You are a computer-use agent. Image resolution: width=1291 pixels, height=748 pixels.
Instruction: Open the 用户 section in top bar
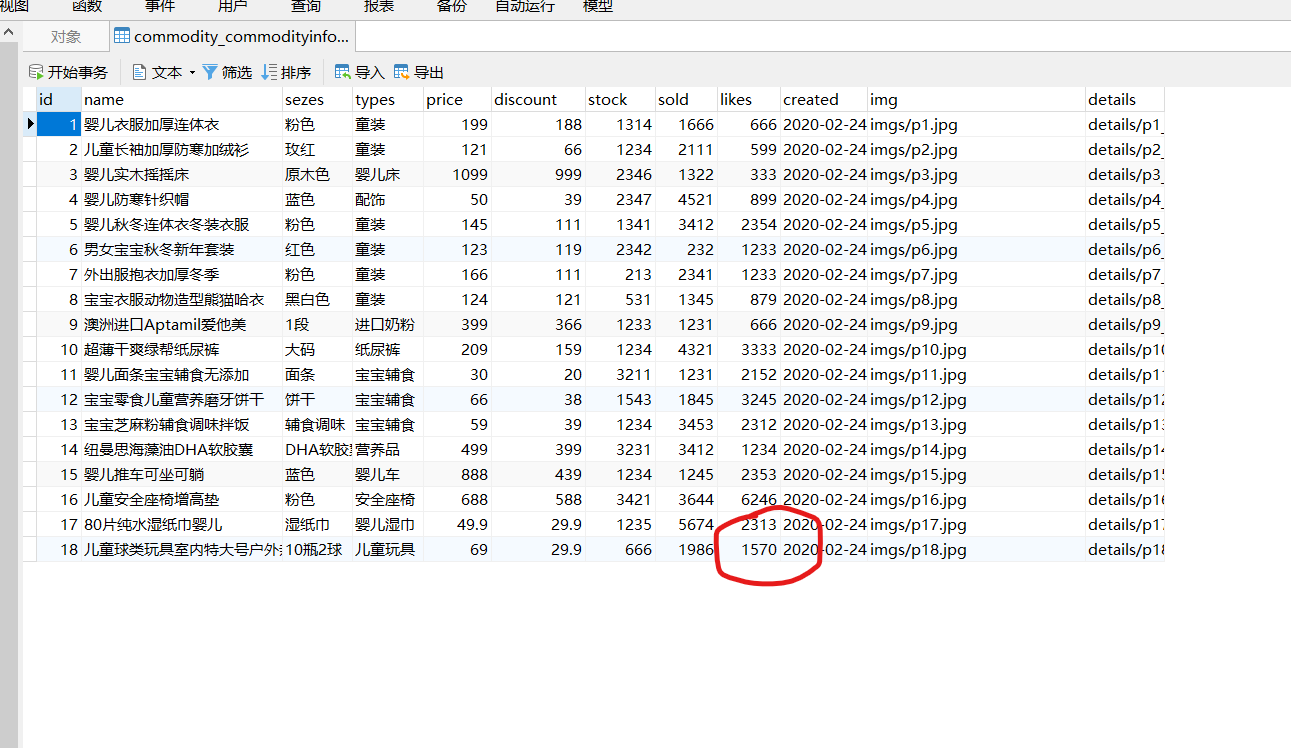point(233,6)
